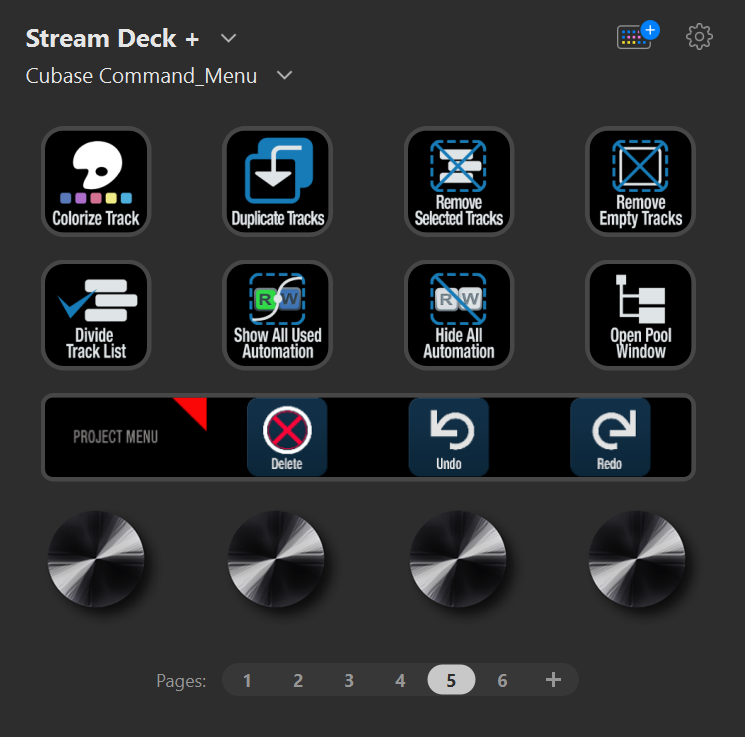The width and height of the screenshot is (745, 737).
Task: Select the Undo touch strip icon
Action: click(x=449, y=437)
